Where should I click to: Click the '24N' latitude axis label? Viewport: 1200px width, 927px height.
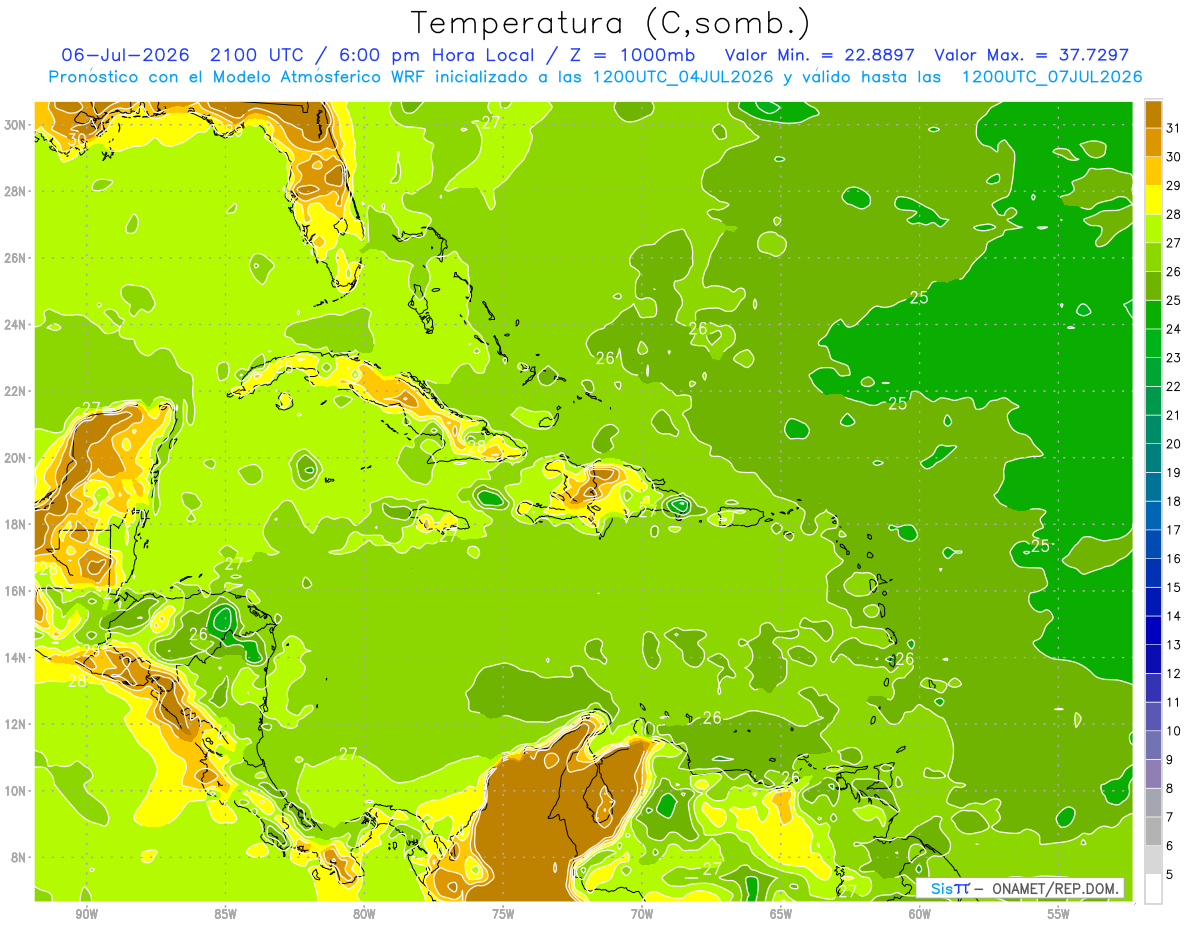tap(17, 325)
